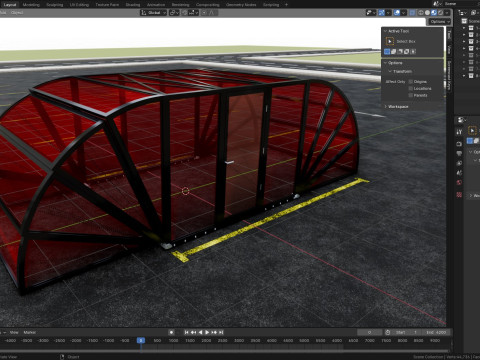Viewport: 480px width, 360px height.
Task: Jump to previous keyframe
Action: (193, 332)
